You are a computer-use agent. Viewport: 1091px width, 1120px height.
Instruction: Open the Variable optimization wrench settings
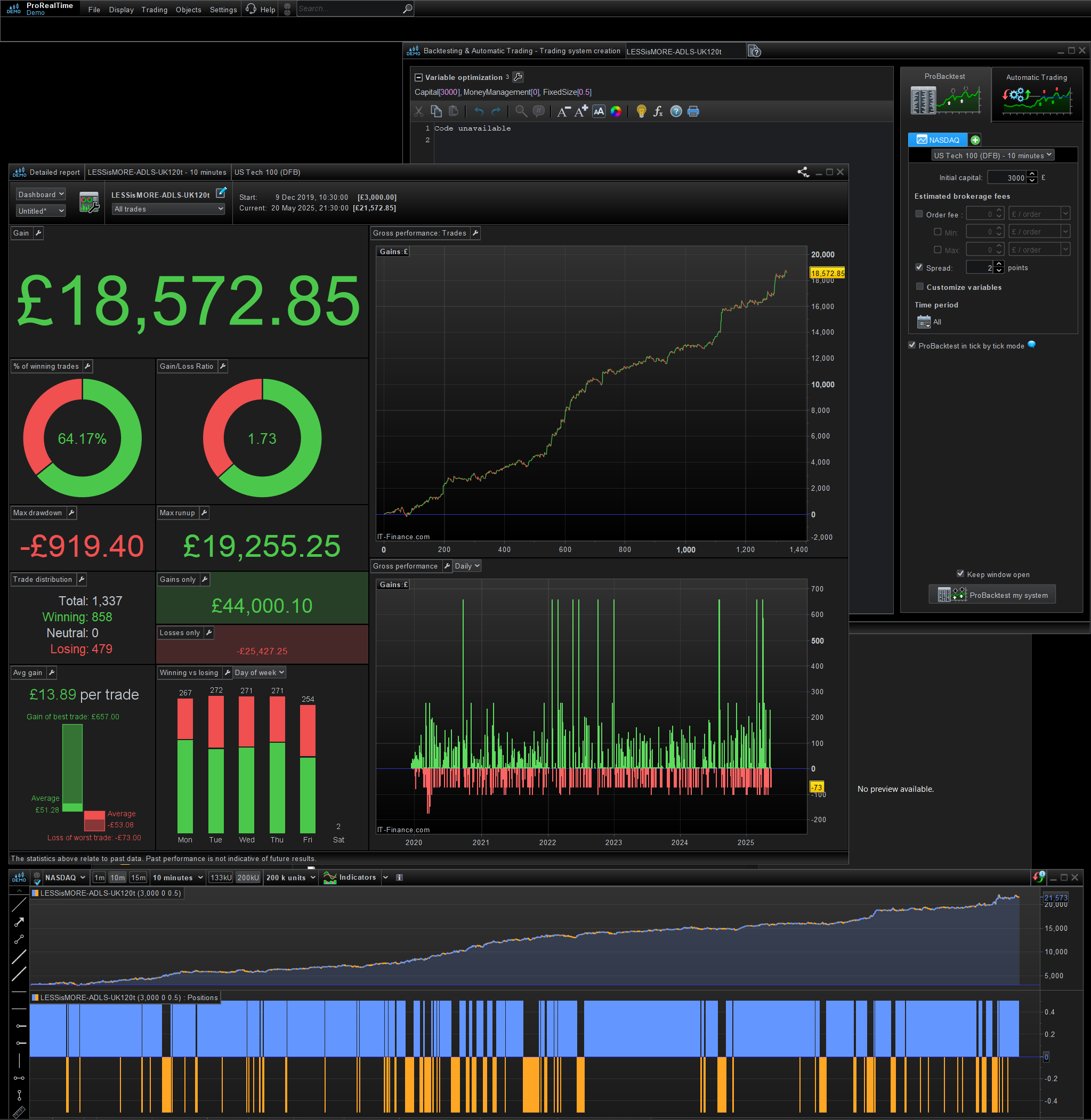(518, 77)
